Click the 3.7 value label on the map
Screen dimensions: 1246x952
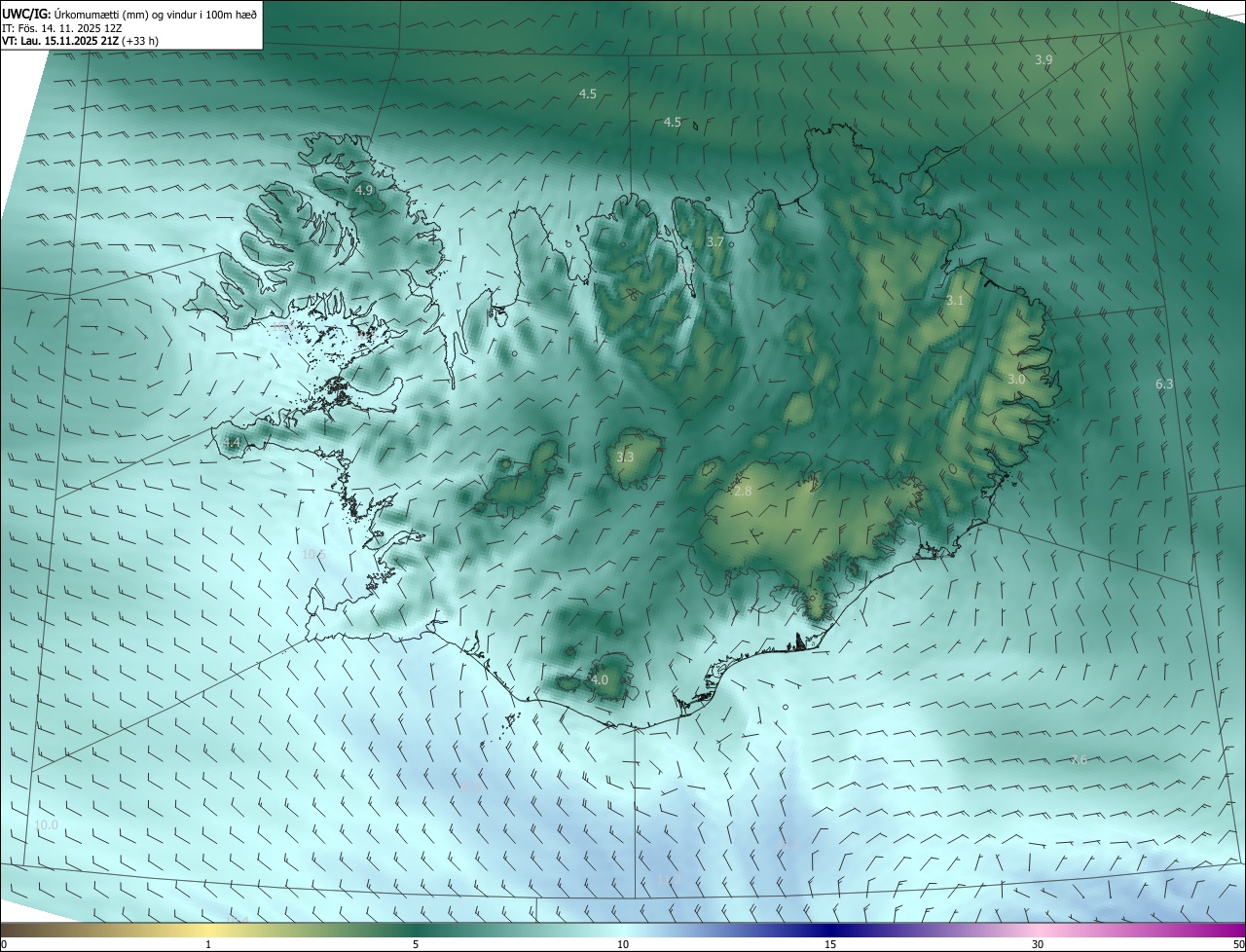(x=715, y=241)
